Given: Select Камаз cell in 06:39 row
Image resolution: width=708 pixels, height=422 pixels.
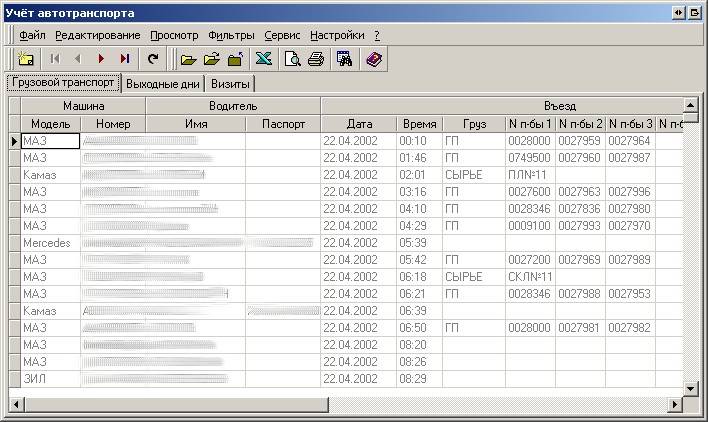Looking at the screenshot, I should (51, 311).
